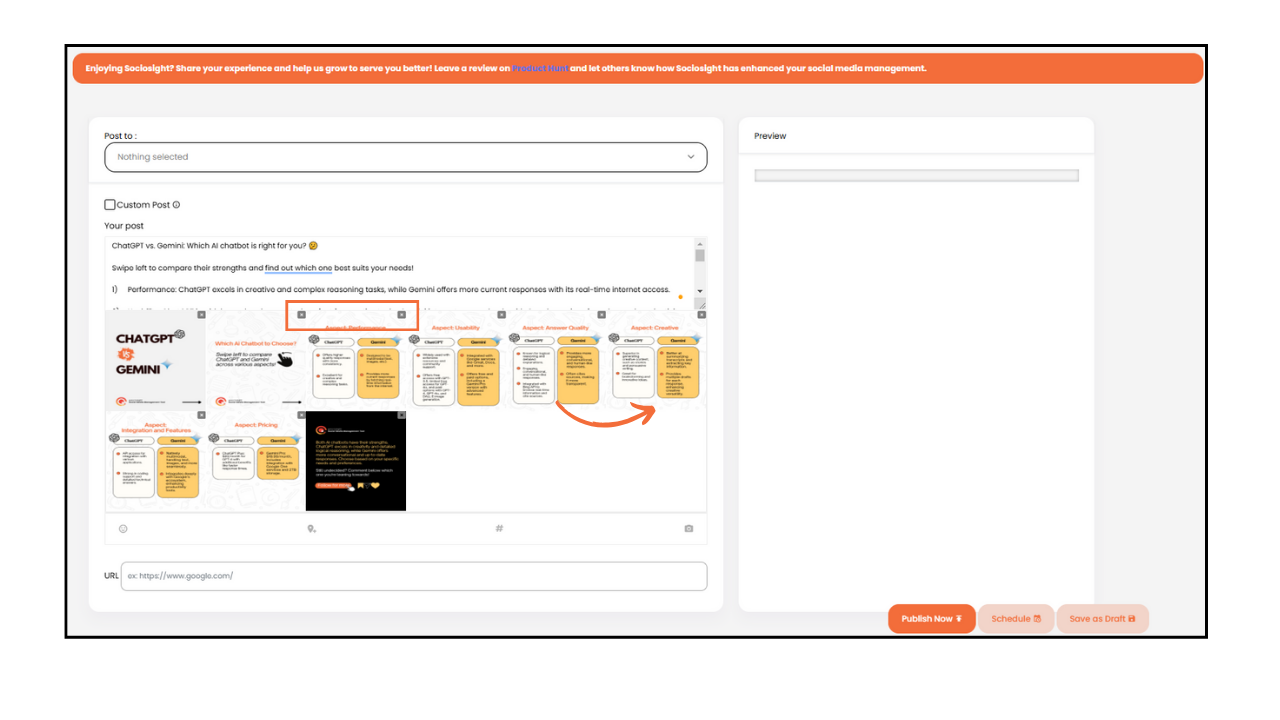Remove the 'Aspect: Creative' image

701,315
